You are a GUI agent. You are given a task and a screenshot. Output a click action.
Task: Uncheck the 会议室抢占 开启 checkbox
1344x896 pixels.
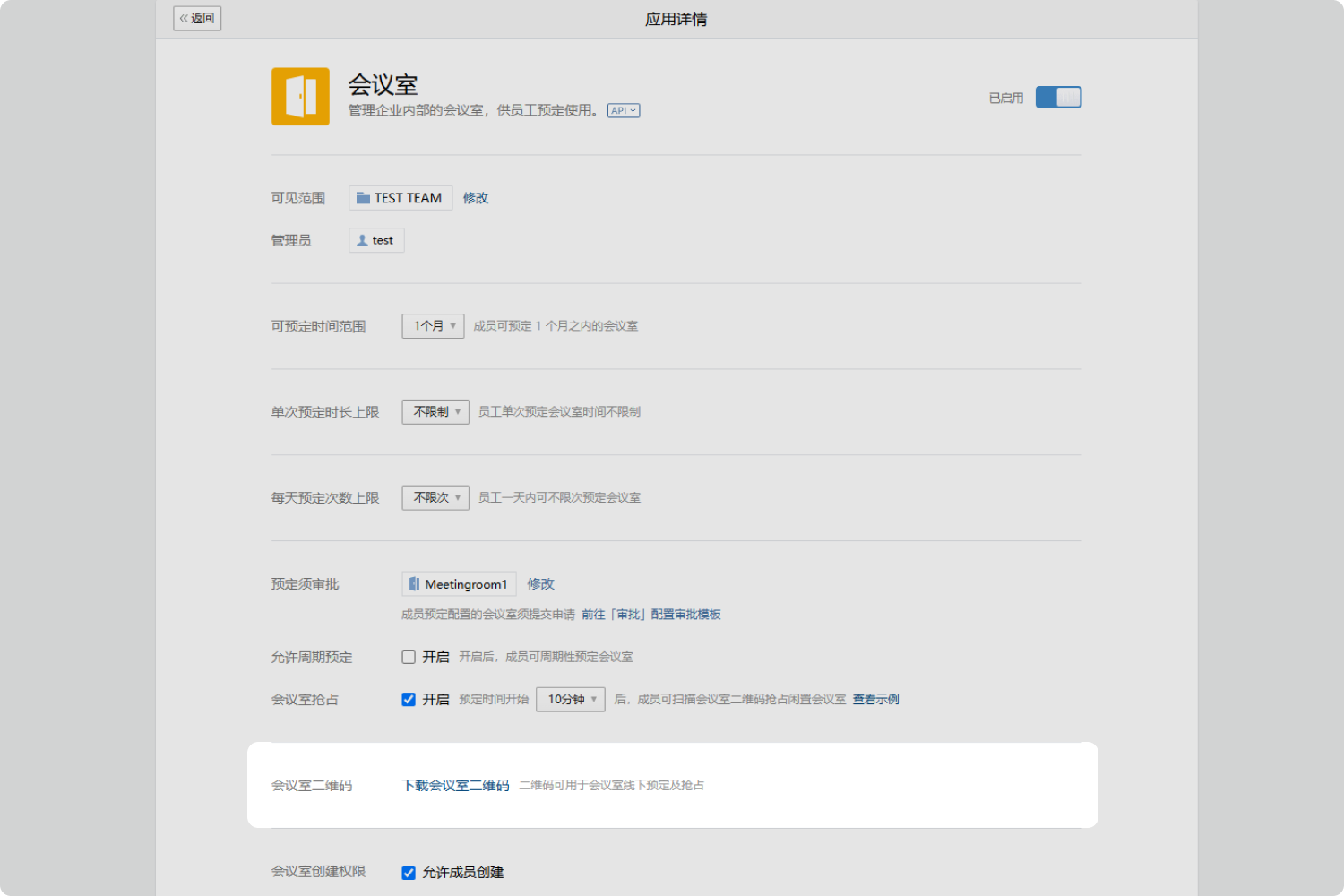pyautogui.click(x=409, y=700)
